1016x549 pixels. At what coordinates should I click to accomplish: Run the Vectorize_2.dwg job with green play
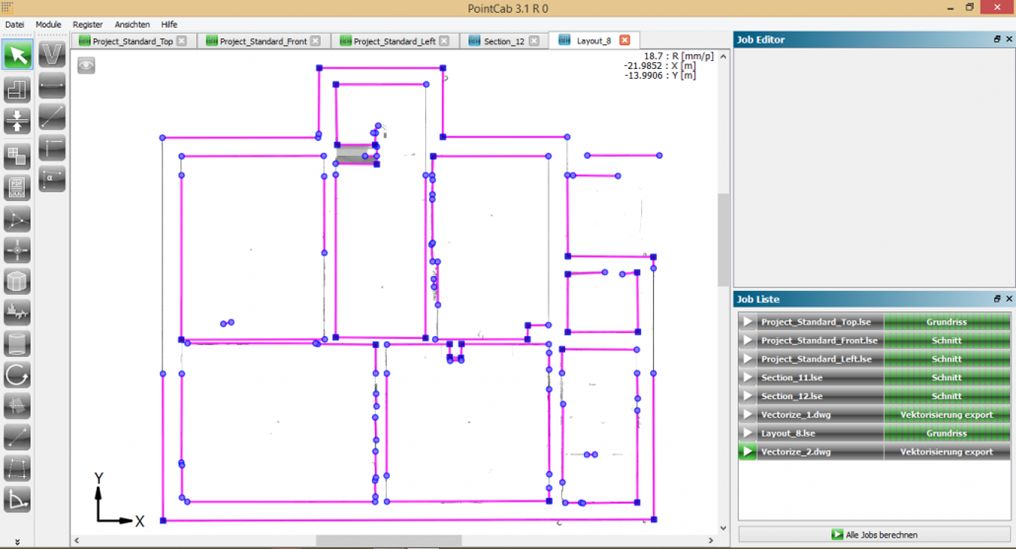pos(746,452)
